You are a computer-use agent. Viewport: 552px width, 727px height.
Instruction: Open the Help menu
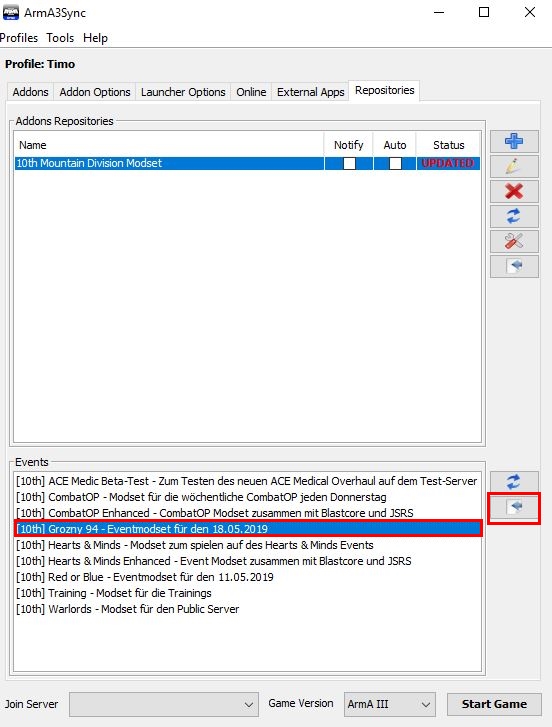[95, 38]
